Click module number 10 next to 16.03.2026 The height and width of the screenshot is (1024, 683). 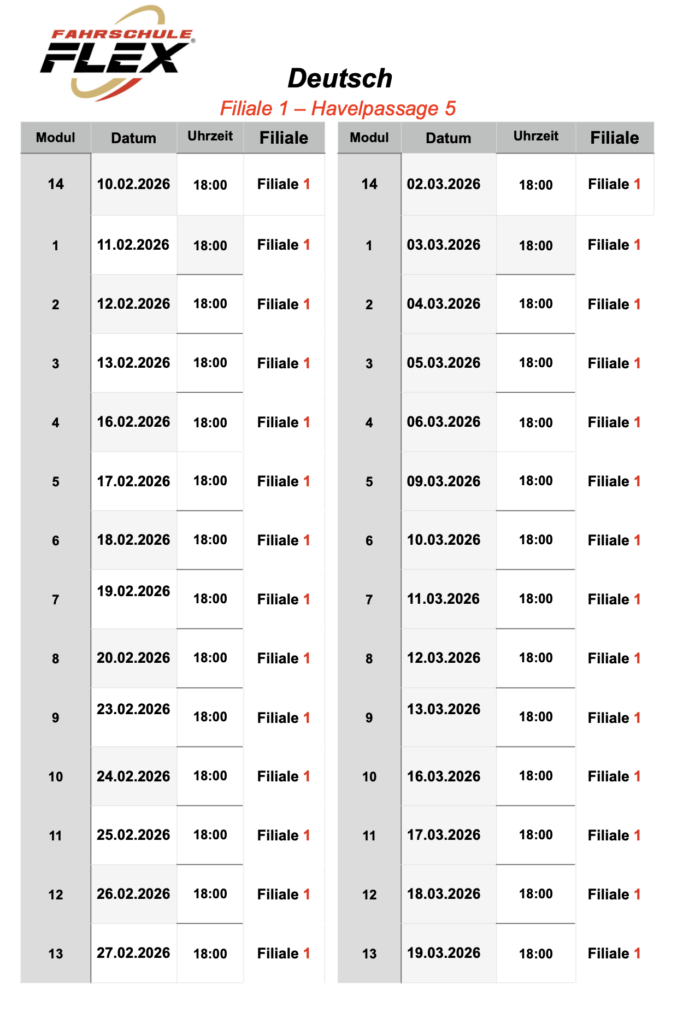click(369, 777)
